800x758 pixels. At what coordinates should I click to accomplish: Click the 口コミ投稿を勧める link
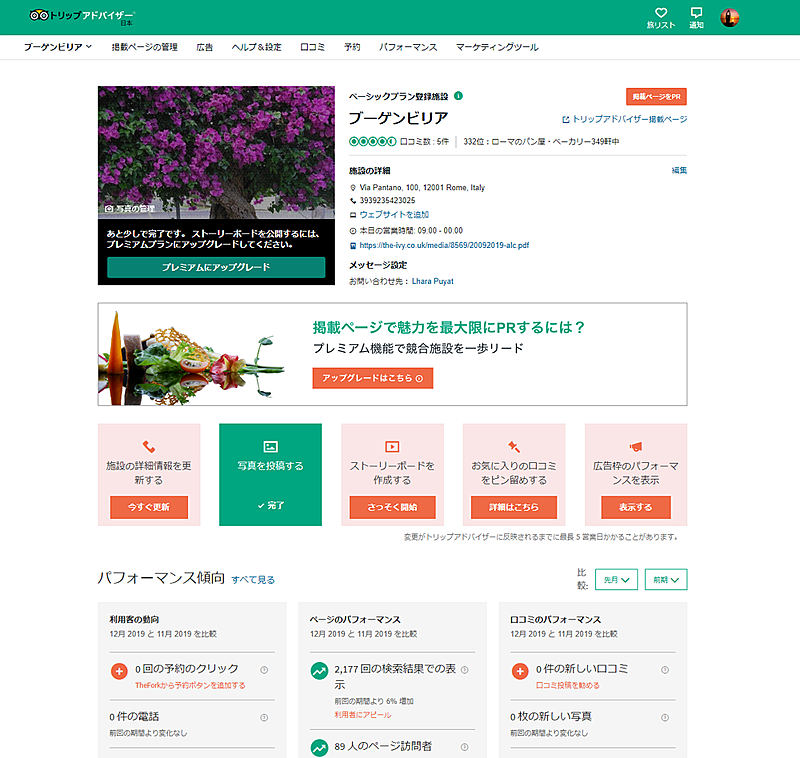(x=567, y=686)
